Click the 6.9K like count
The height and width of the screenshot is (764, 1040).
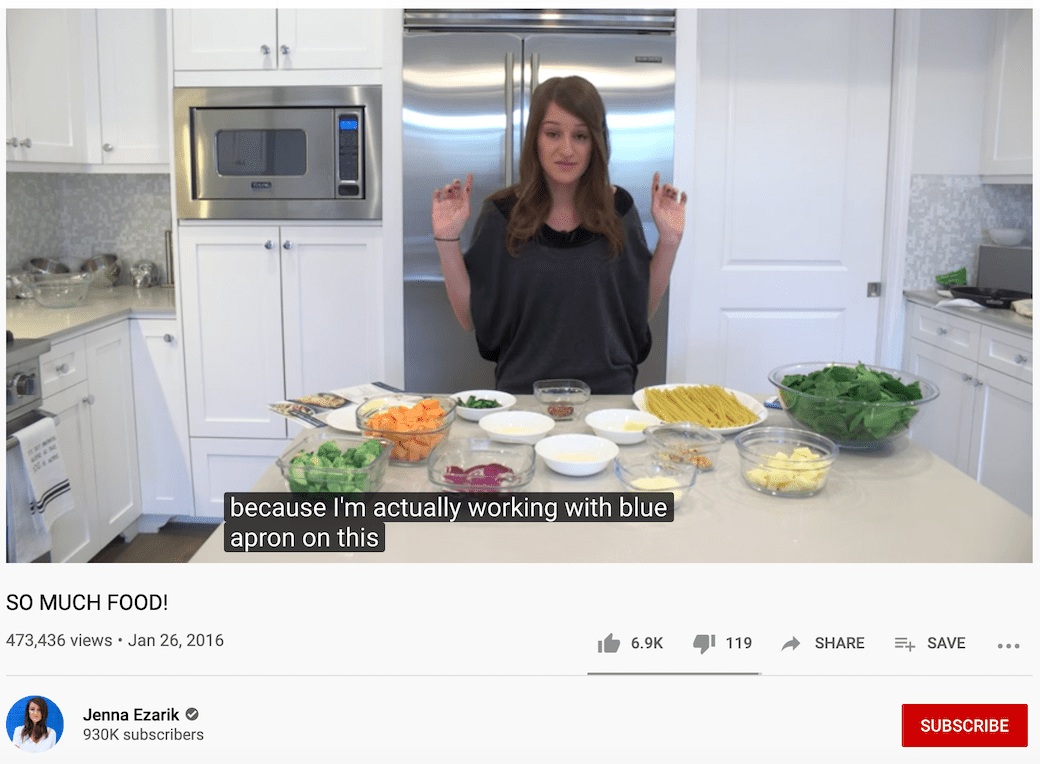point(647,643)
